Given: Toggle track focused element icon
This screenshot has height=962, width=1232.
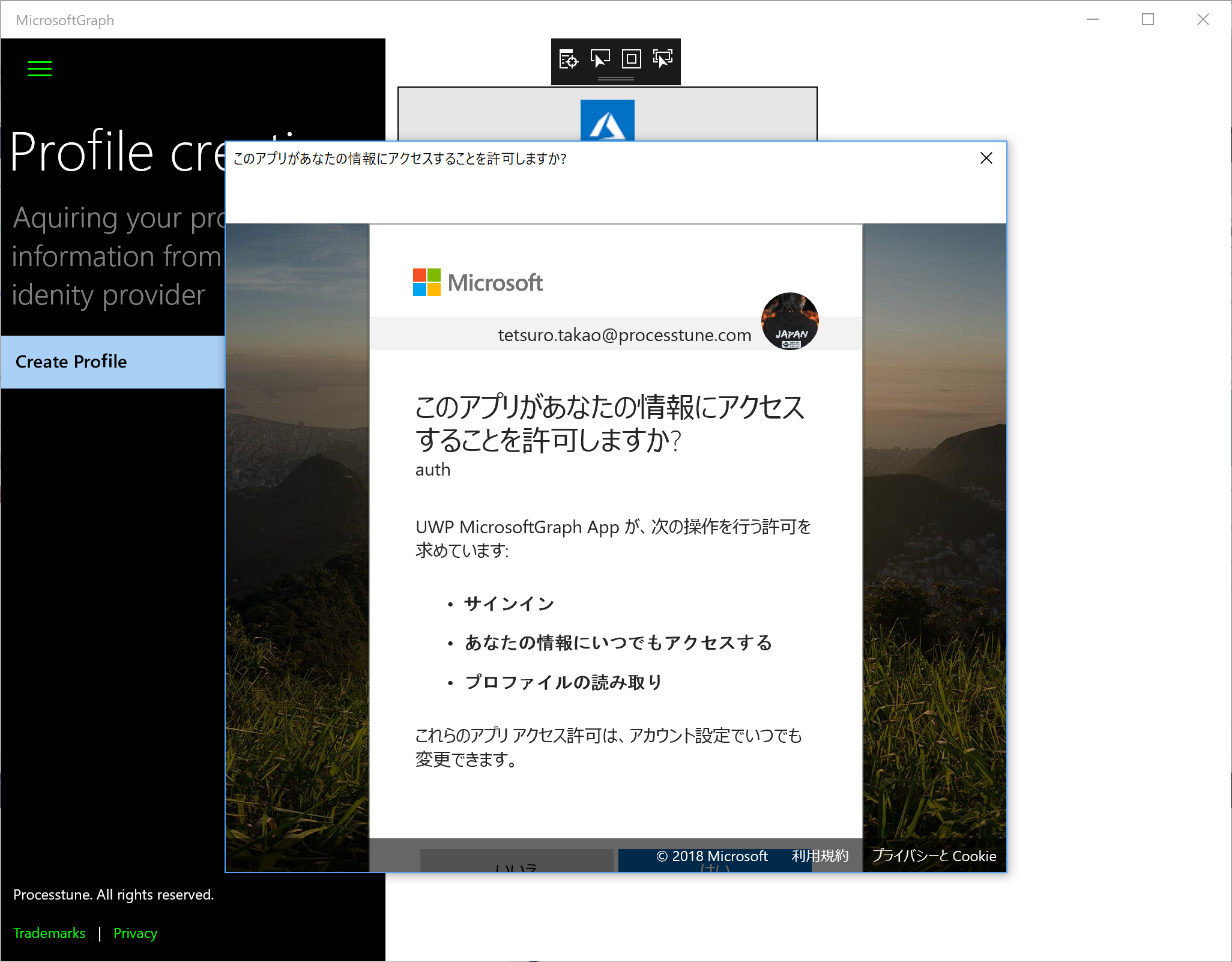Looking at the screenshot, I should 662,59.
